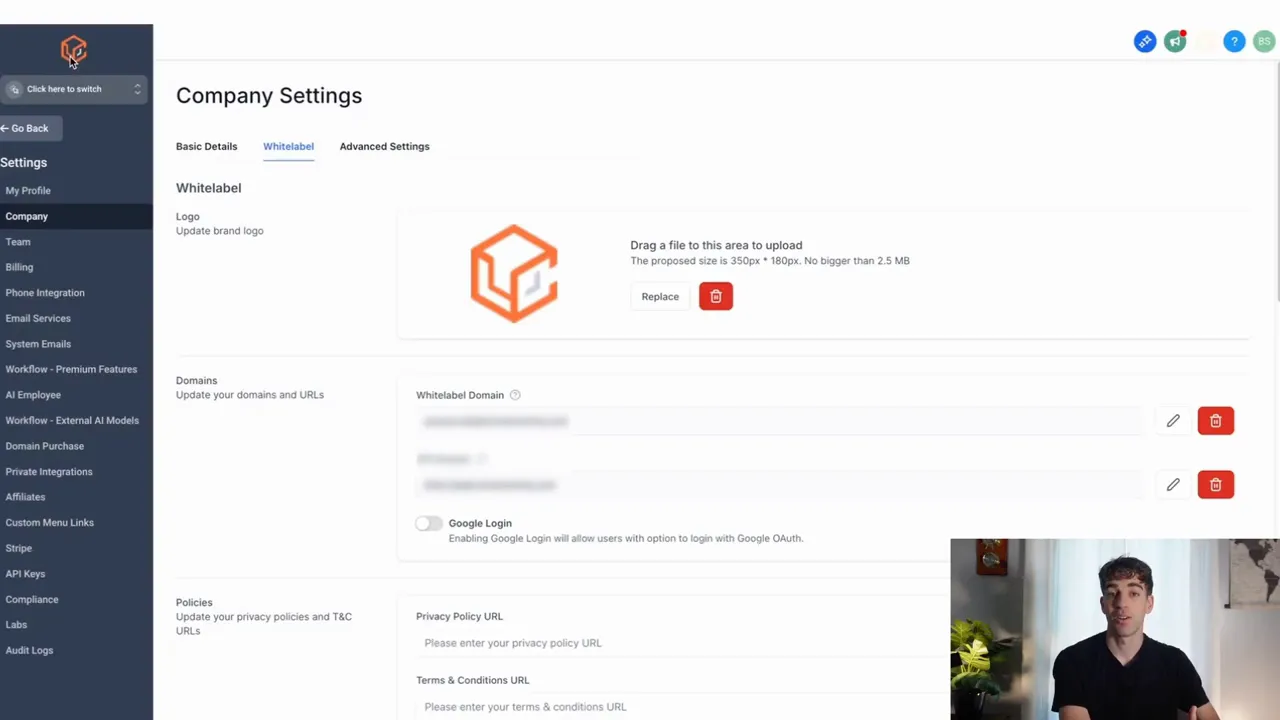Open Stripe settings

coord(19,548)
